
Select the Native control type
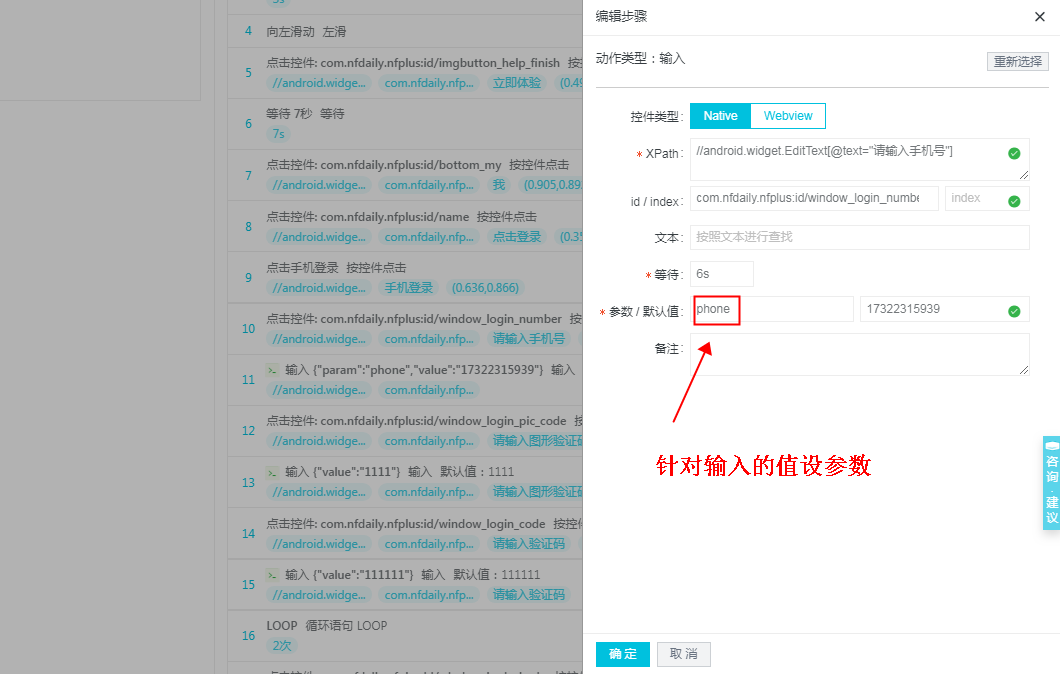point(720,115)
